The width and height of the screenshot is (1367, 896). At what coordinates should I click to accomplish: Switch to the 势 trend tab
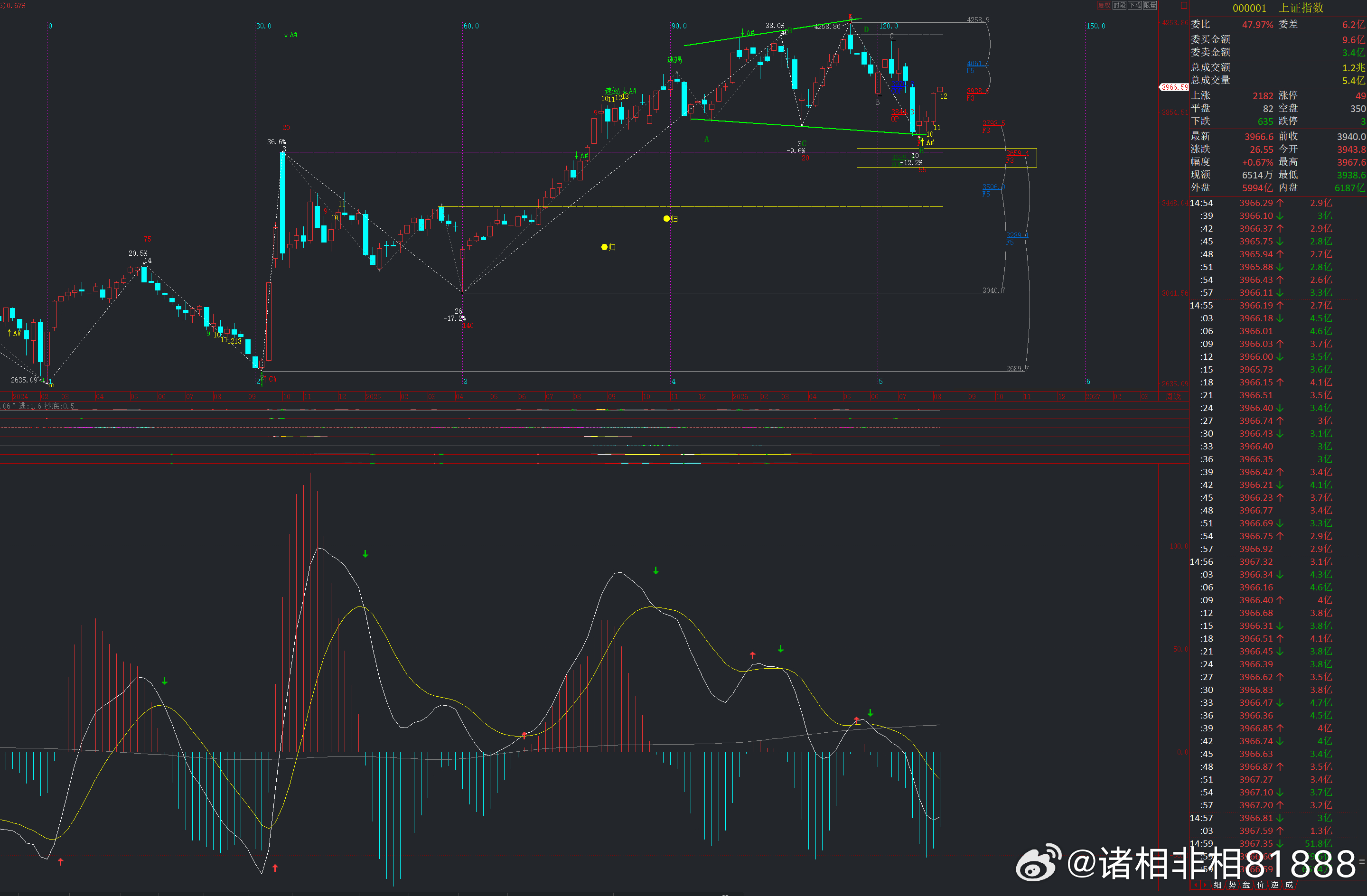[x=1232, y=885]
